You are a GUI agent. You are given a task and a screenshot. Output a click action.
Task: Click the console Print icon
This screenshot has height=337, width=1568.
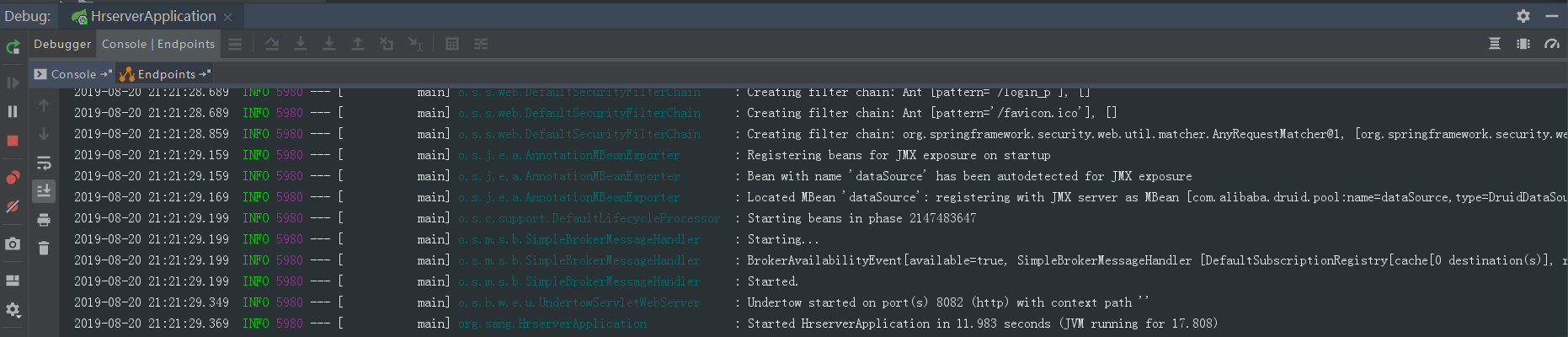(44, 220)
